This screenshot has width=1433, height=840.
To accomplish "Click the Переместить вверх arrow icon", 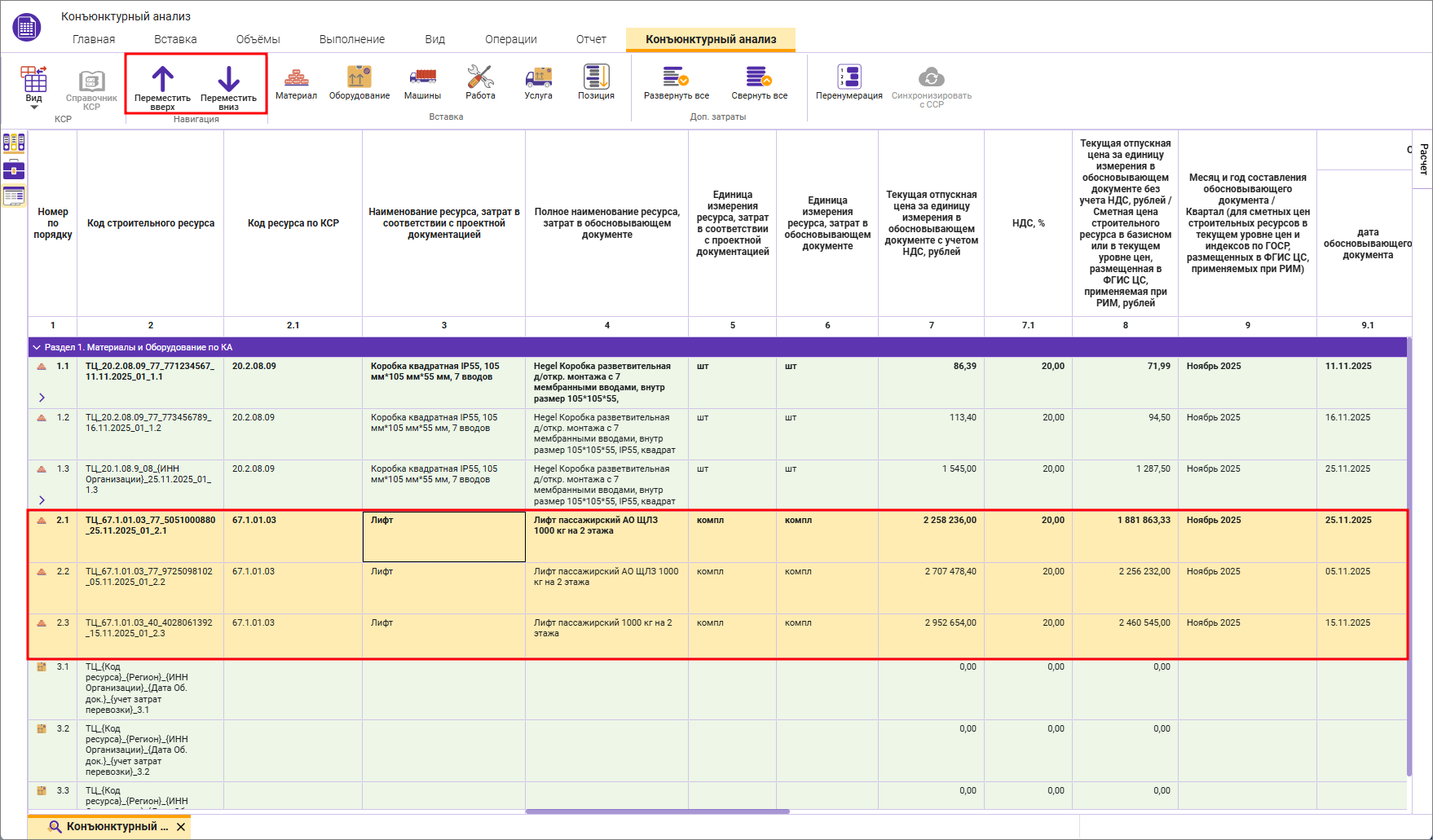I will (162, 78).
